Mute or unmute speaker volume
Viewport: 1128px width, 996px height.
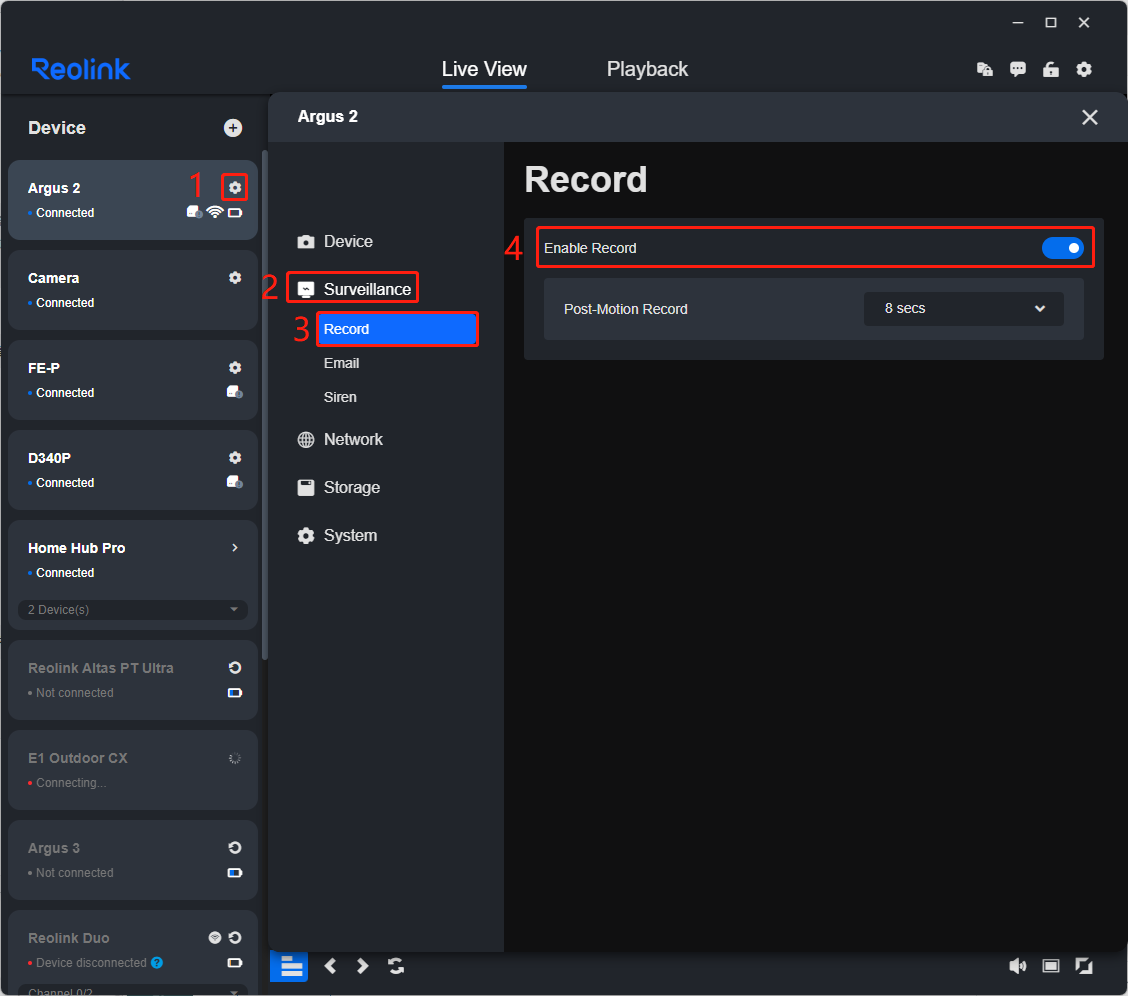(x=1017, y=966)
